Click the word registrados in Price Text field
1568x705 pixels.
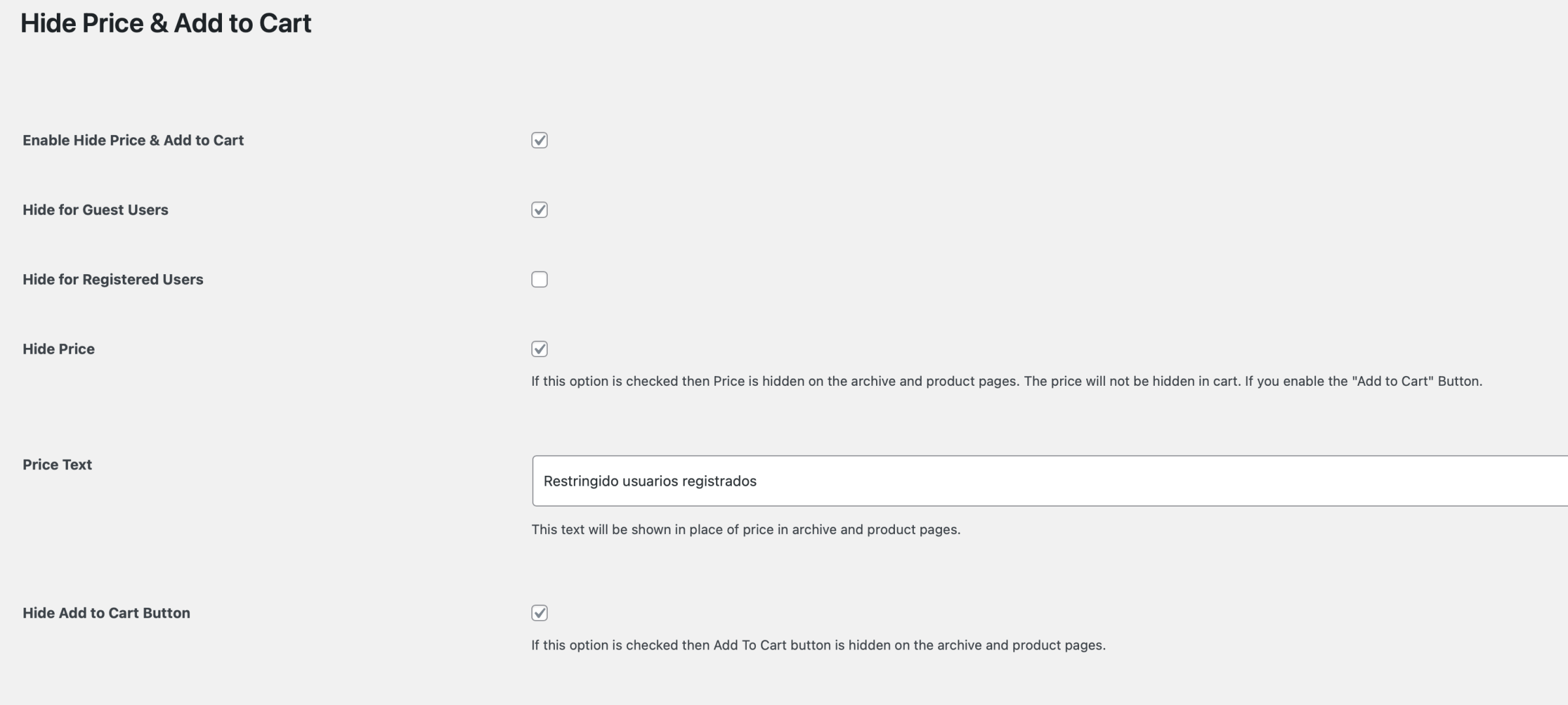(719, 481)
